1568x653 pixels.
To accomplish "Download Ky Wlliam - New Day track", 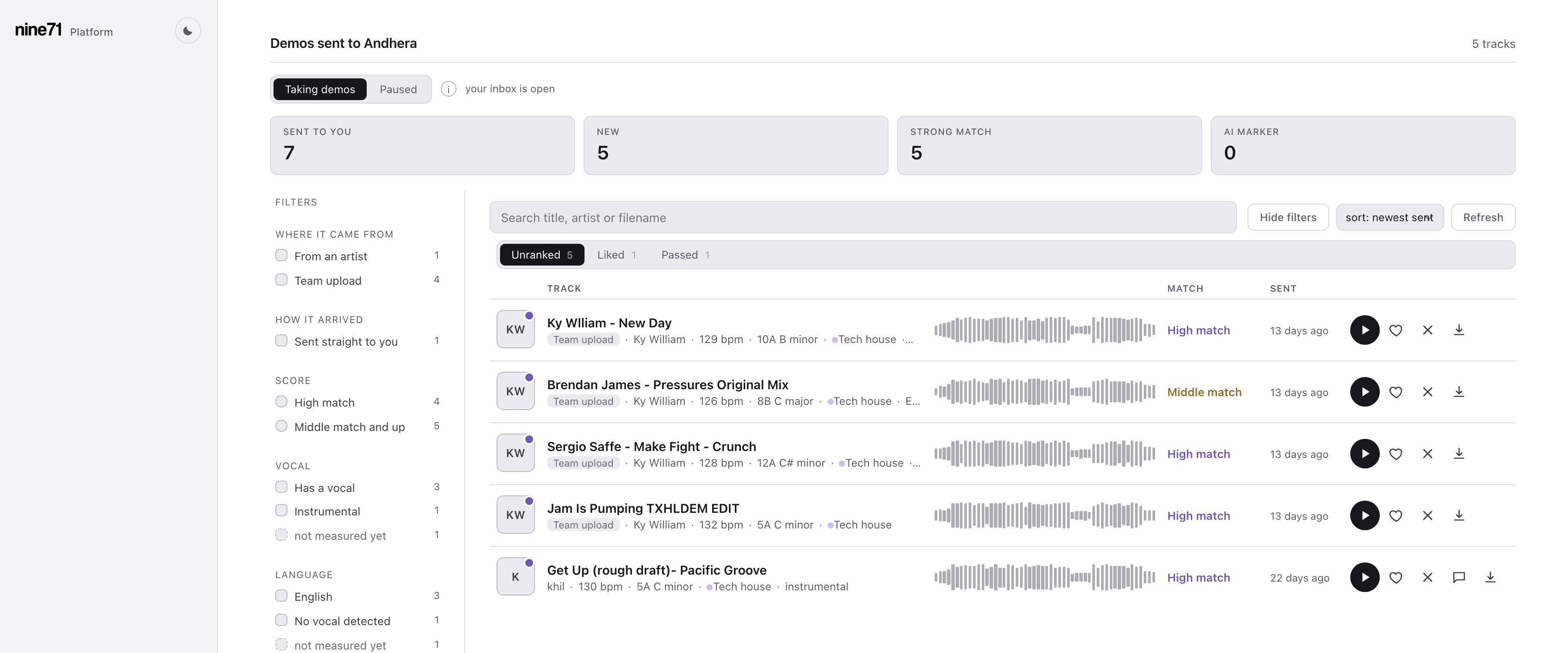I will 1459,330.
